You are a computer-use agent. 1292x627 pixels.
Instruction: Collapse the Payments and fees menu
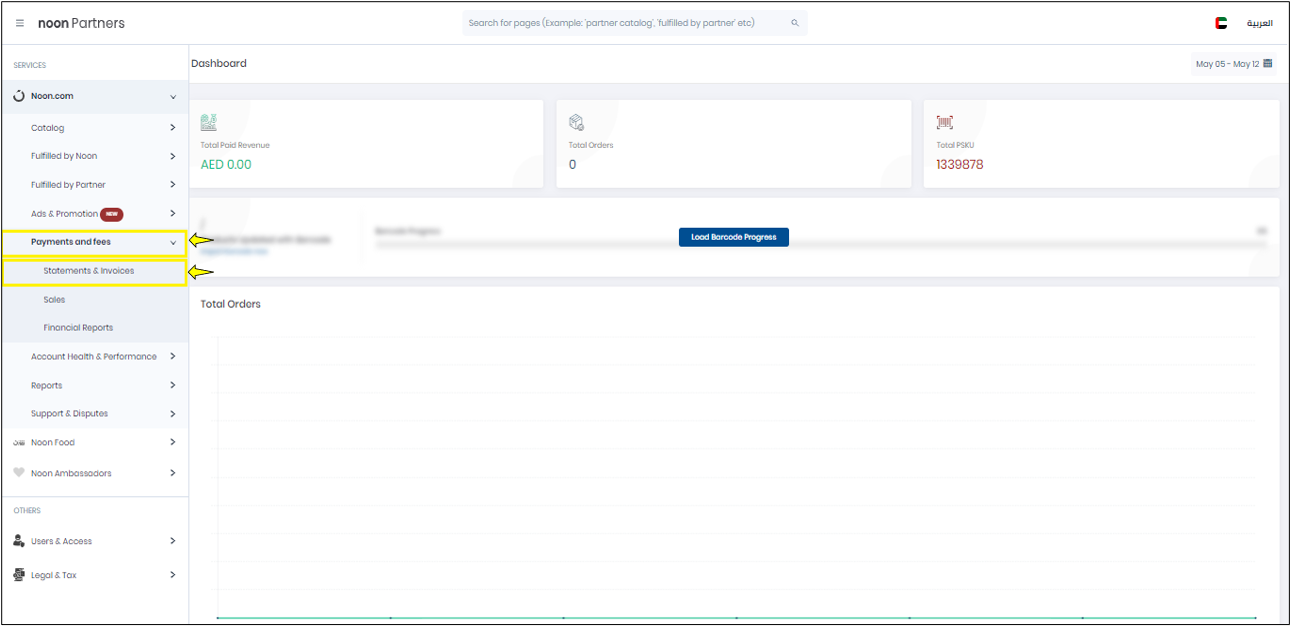[x=173, y=242]
